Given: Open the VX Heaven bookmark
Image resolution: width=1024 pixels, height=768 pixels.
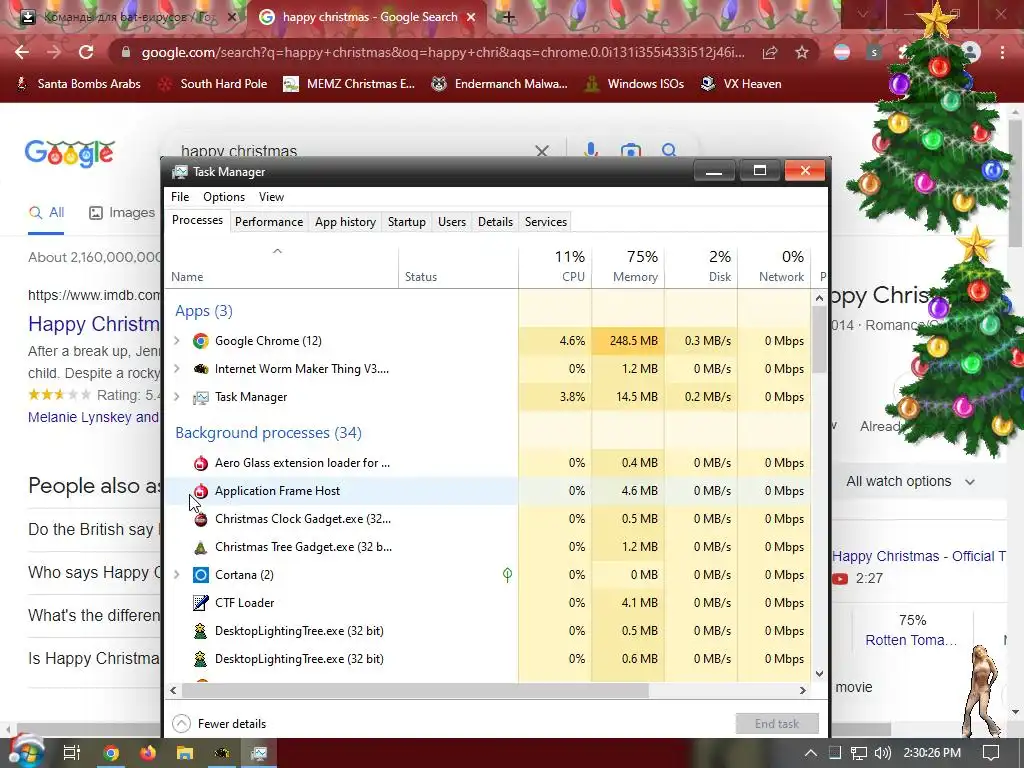Looking at the screenshot, I should click(741, 84).
